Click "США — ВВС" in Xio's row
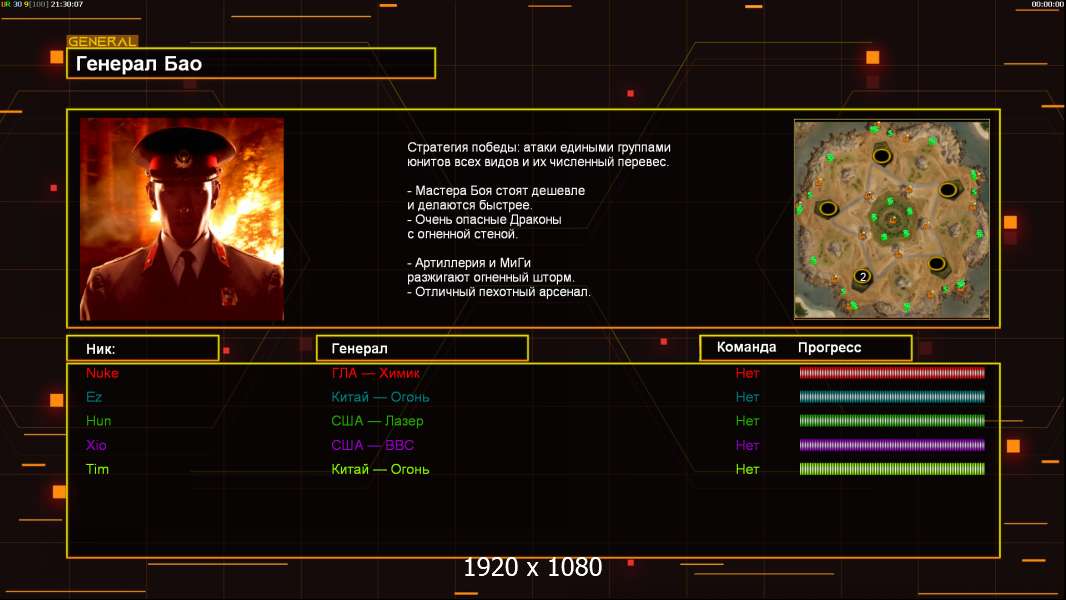This screenshot has height=600, width=1066. [x=373, y=445]
